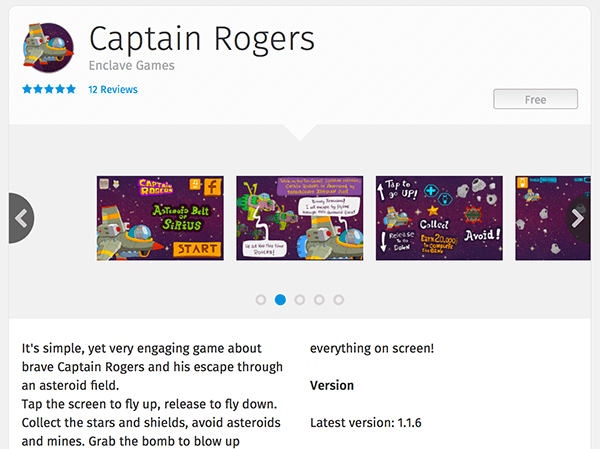Open the partially visible gameplay screenshot
Screen dimensions: 600x449
click(553, 218)
